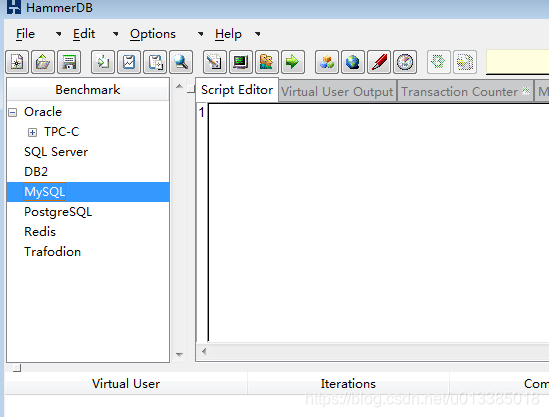Click the pale yellow status field in toolbar

(x=517, y=62)
